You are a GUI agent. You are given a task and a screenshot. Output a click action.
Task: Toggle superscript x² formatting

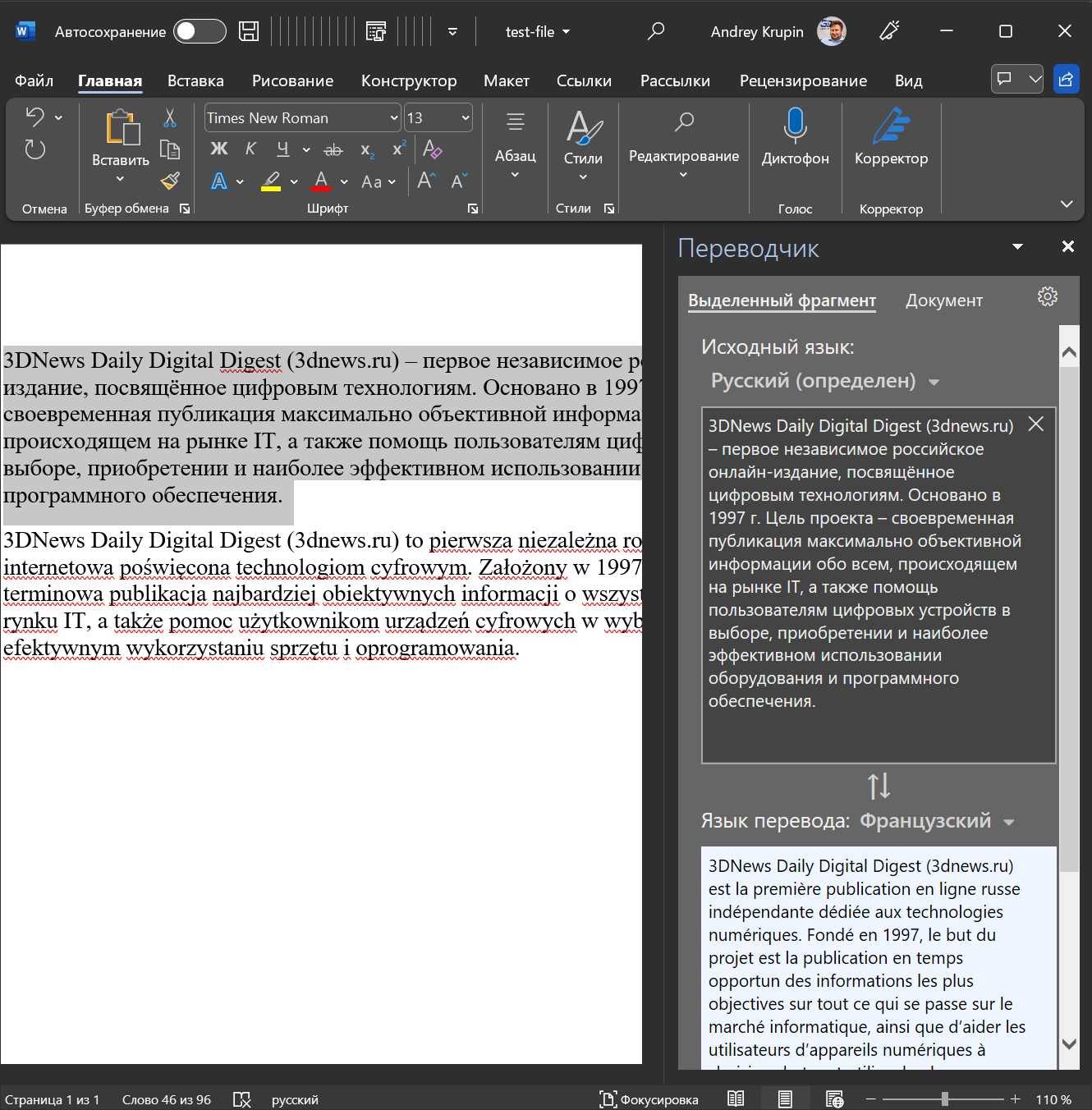pyautogui.click(x=399, y=149)
